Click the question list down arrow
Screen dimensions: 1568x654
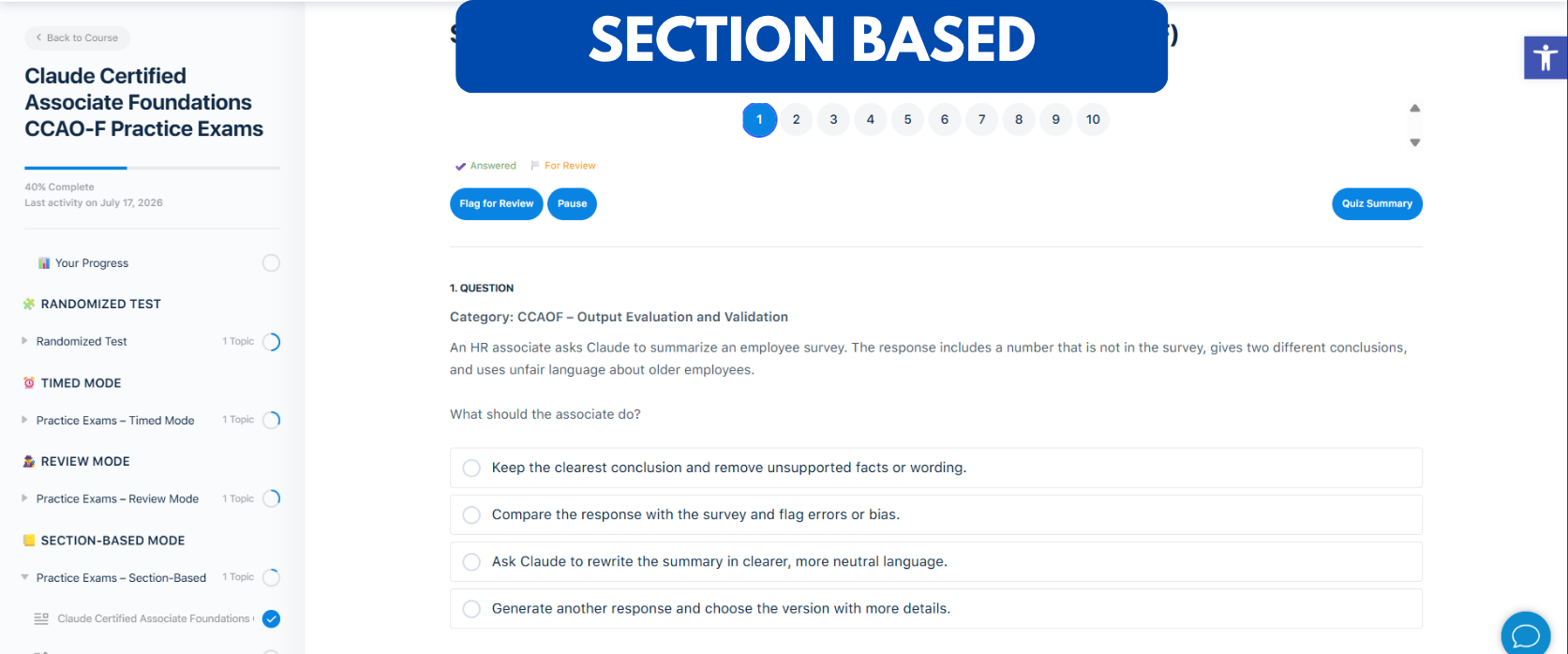coord(1415,142)
